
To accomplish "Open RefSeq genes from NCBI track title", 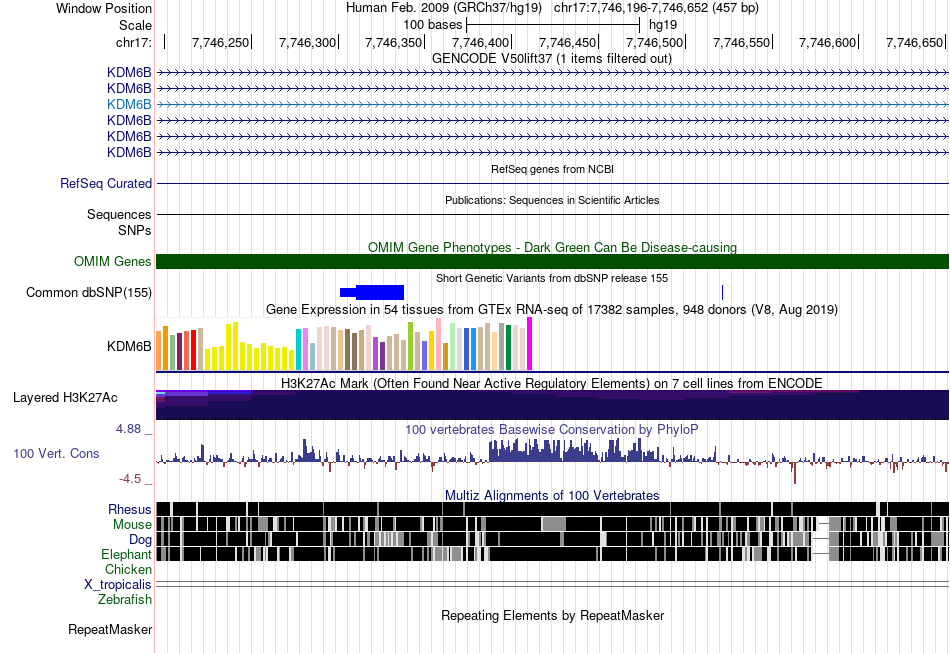I will (x=552, y=169).
